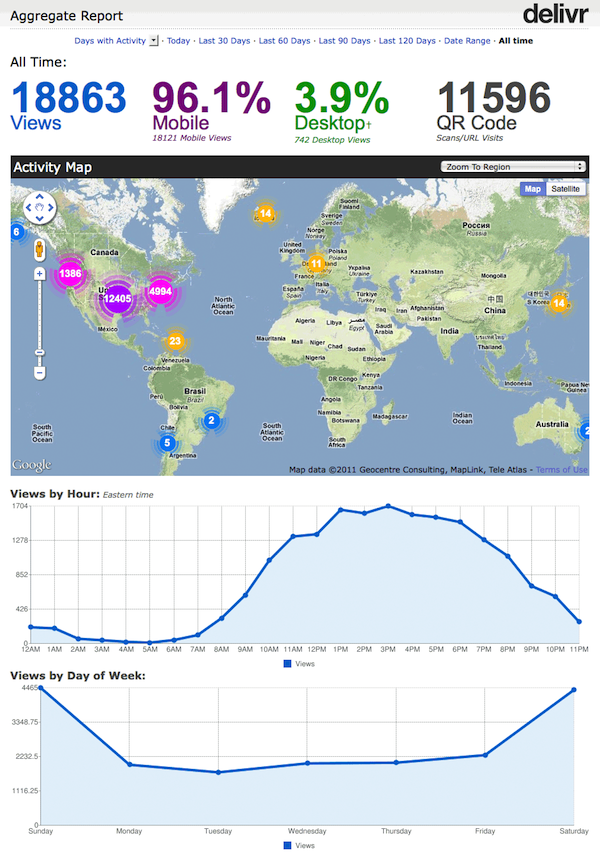Image resolution: width=600 pixels, height=856 pixels.
Task: Select the Street View pegman icon
Action: (39, 250)
